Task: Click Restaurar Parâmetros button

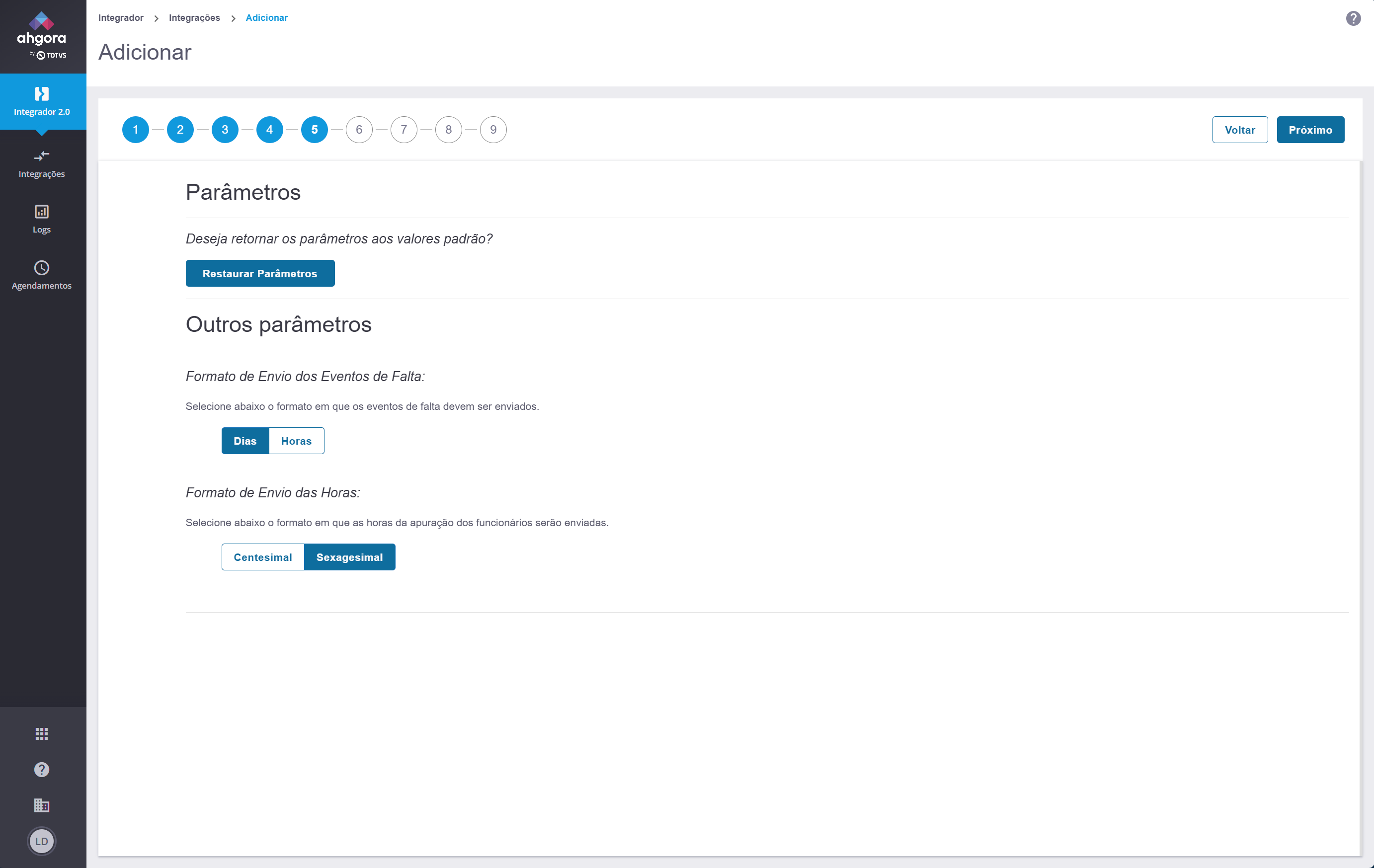Action: [259, 273]
